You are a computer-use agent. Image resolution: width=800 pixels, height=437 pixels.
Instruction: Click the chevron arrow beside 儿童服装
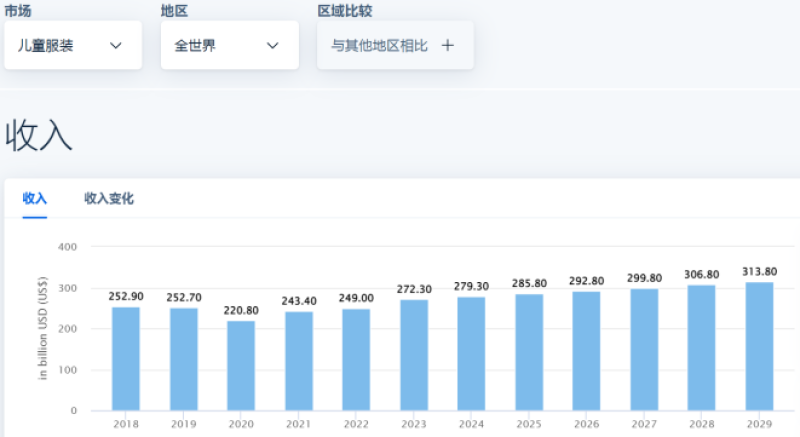(116, 46)
